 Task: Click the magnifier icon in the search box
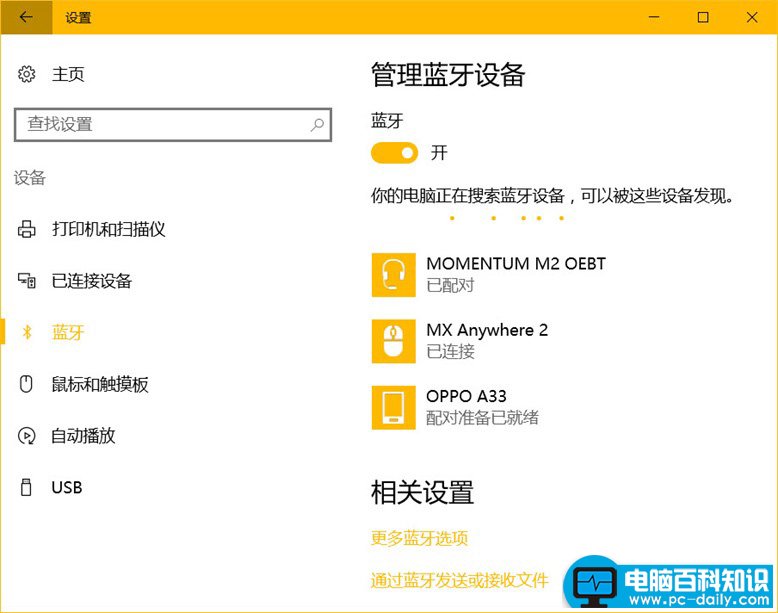click(317, 125)
